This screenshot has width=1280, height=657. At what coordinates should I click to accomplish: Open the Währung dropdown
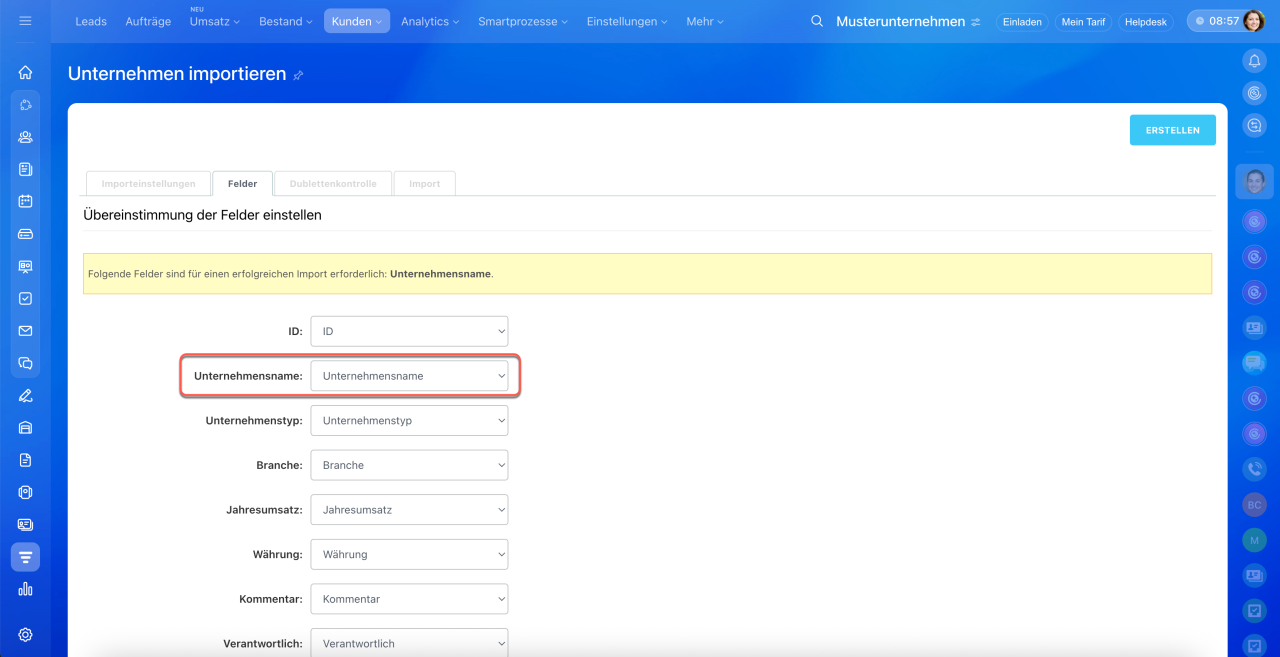pos(409,554)
